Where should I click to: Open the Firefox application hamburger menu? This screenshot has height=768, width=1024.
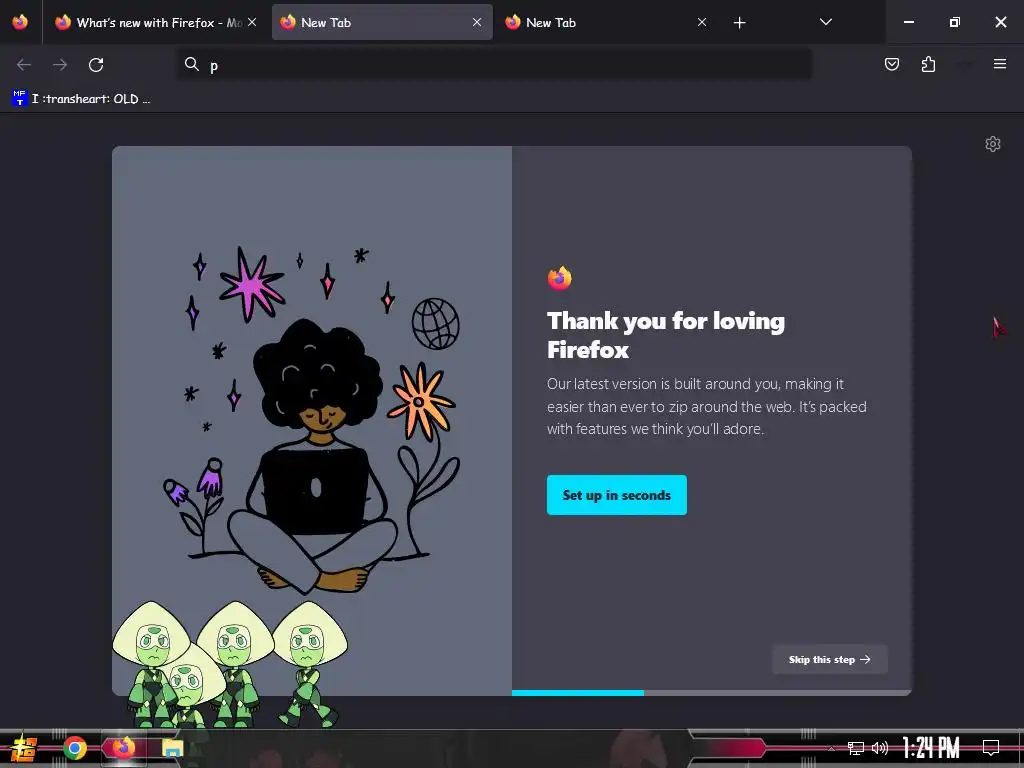1000,64
